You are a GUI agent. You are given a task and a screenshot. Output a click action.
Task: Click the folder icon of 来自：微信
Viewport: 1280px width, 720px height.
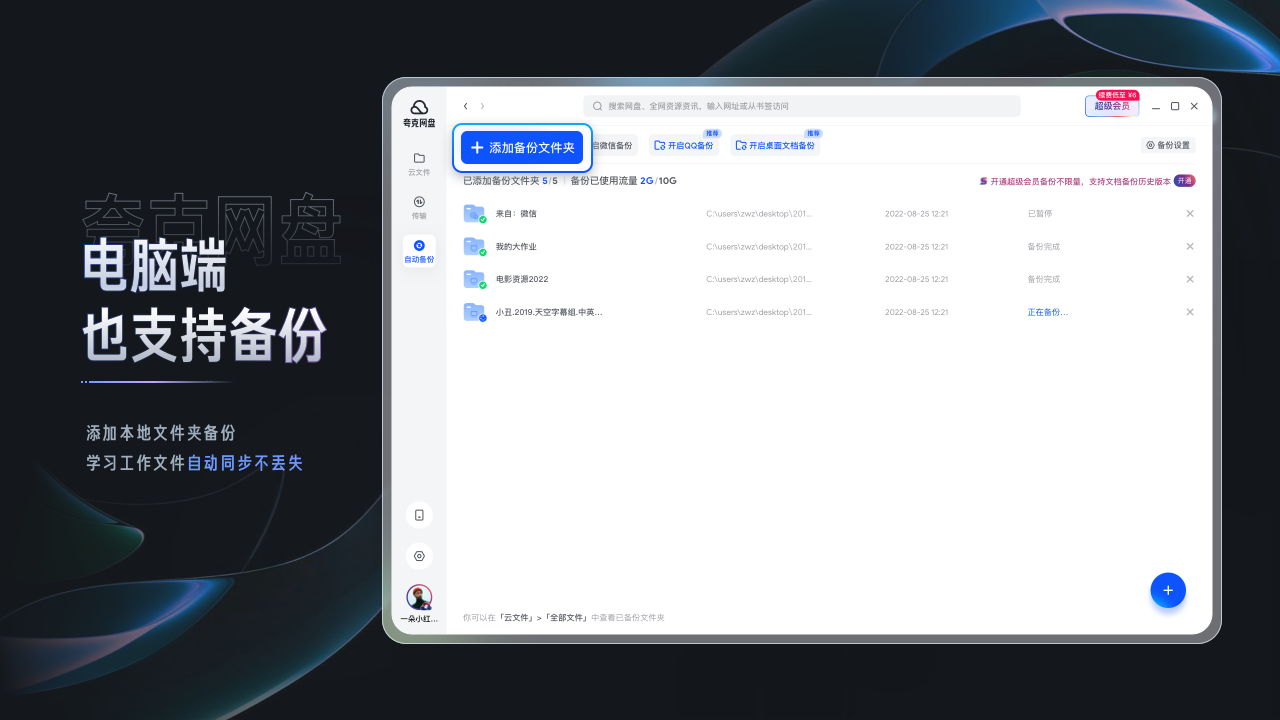coord(474,213)
